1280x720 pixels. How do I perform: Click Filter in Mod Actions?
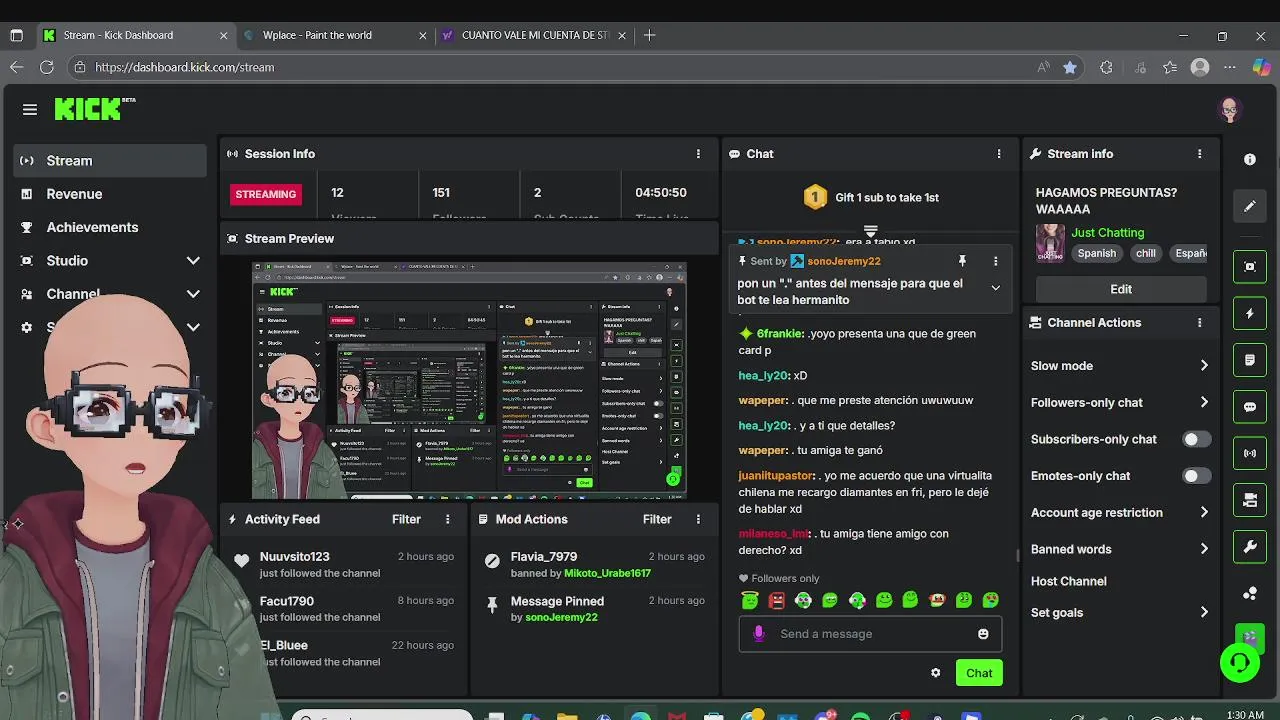[657, 519]
